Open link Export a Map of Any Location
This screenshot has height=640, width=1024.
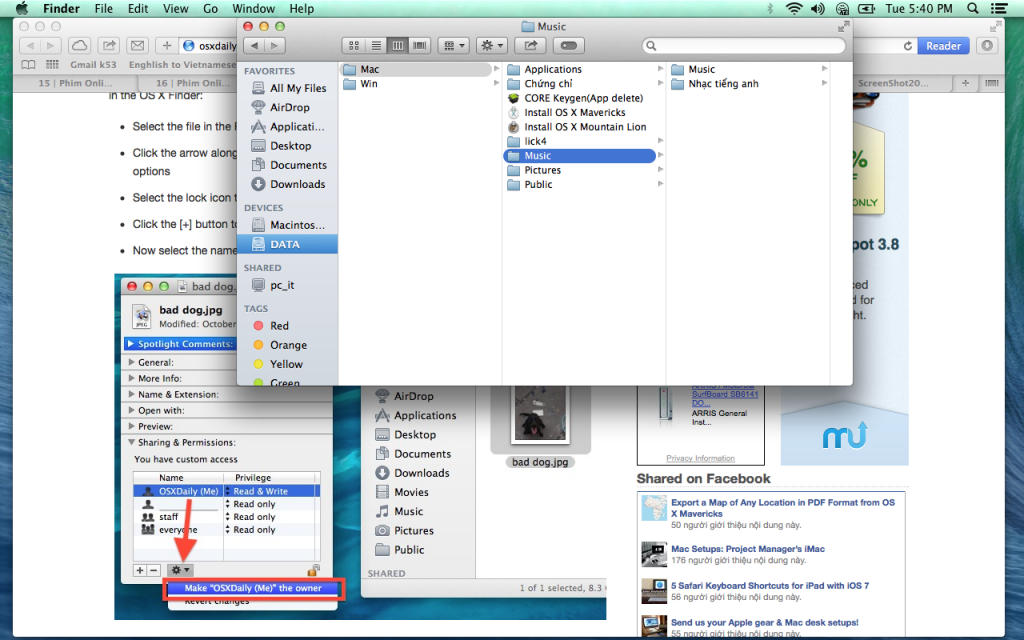(782, 508)
